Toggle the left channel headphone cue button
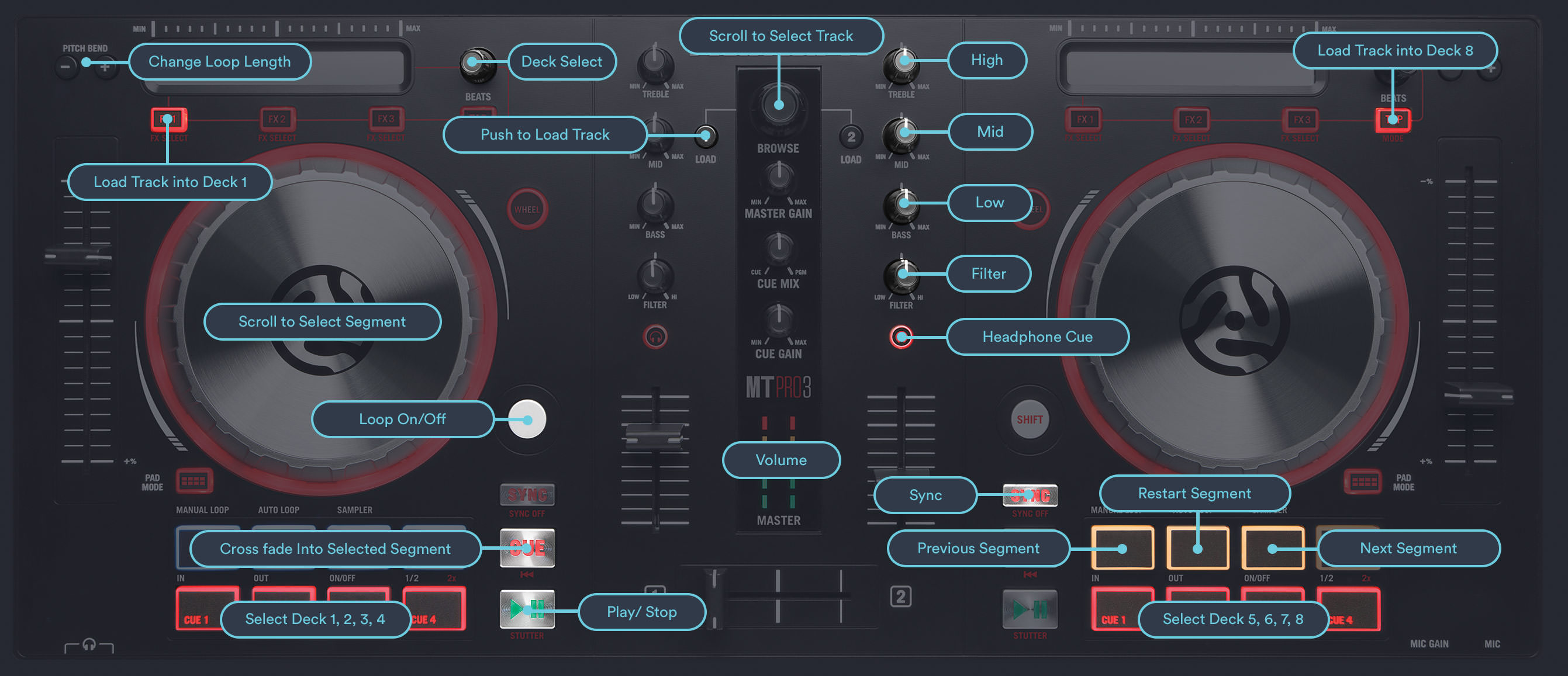Viewport: 1568px width, 676px height. coord(655,337)
